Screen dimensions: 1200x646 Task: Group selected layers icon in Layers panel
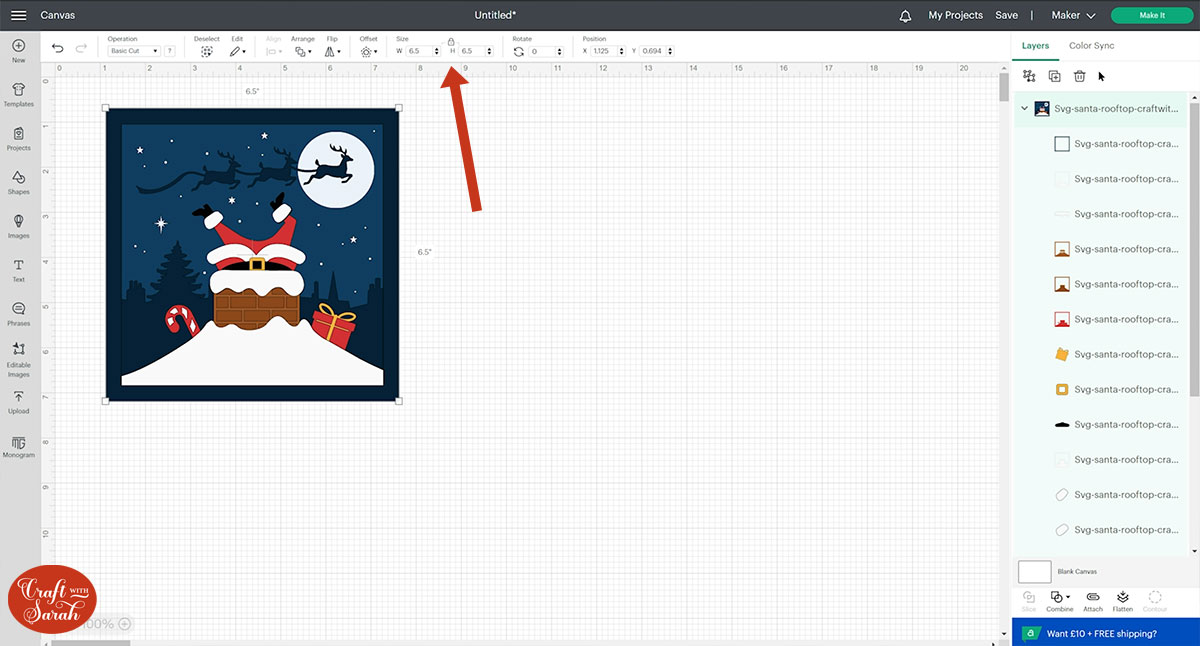[1029, 76]
